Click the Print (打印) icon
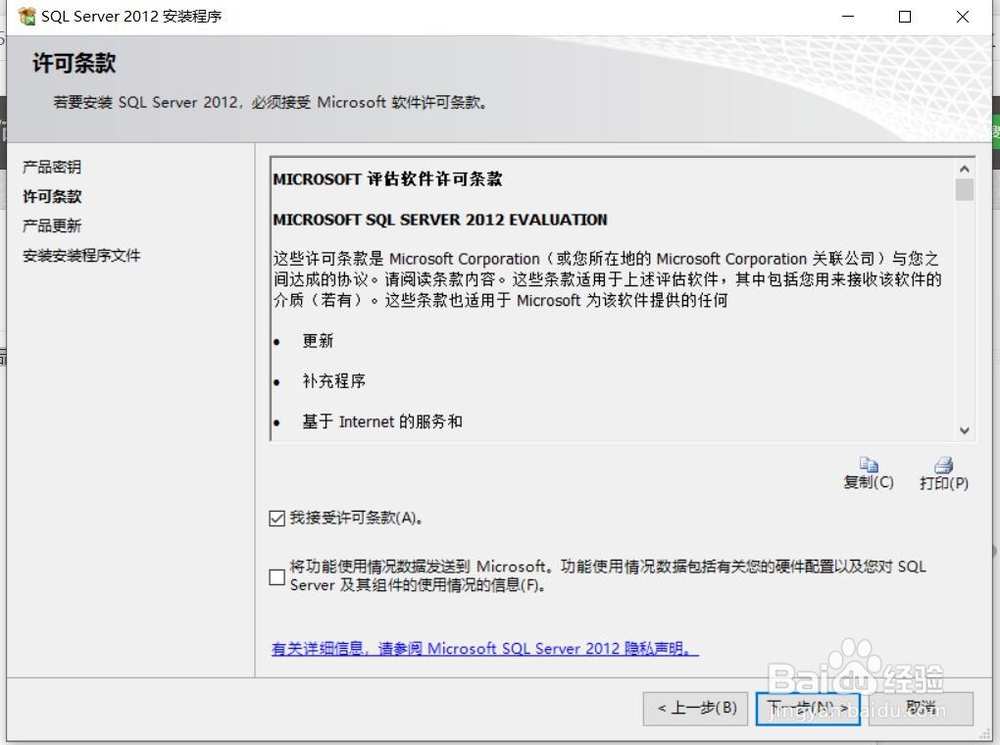 pyautogui.click(x=943, y=464)
